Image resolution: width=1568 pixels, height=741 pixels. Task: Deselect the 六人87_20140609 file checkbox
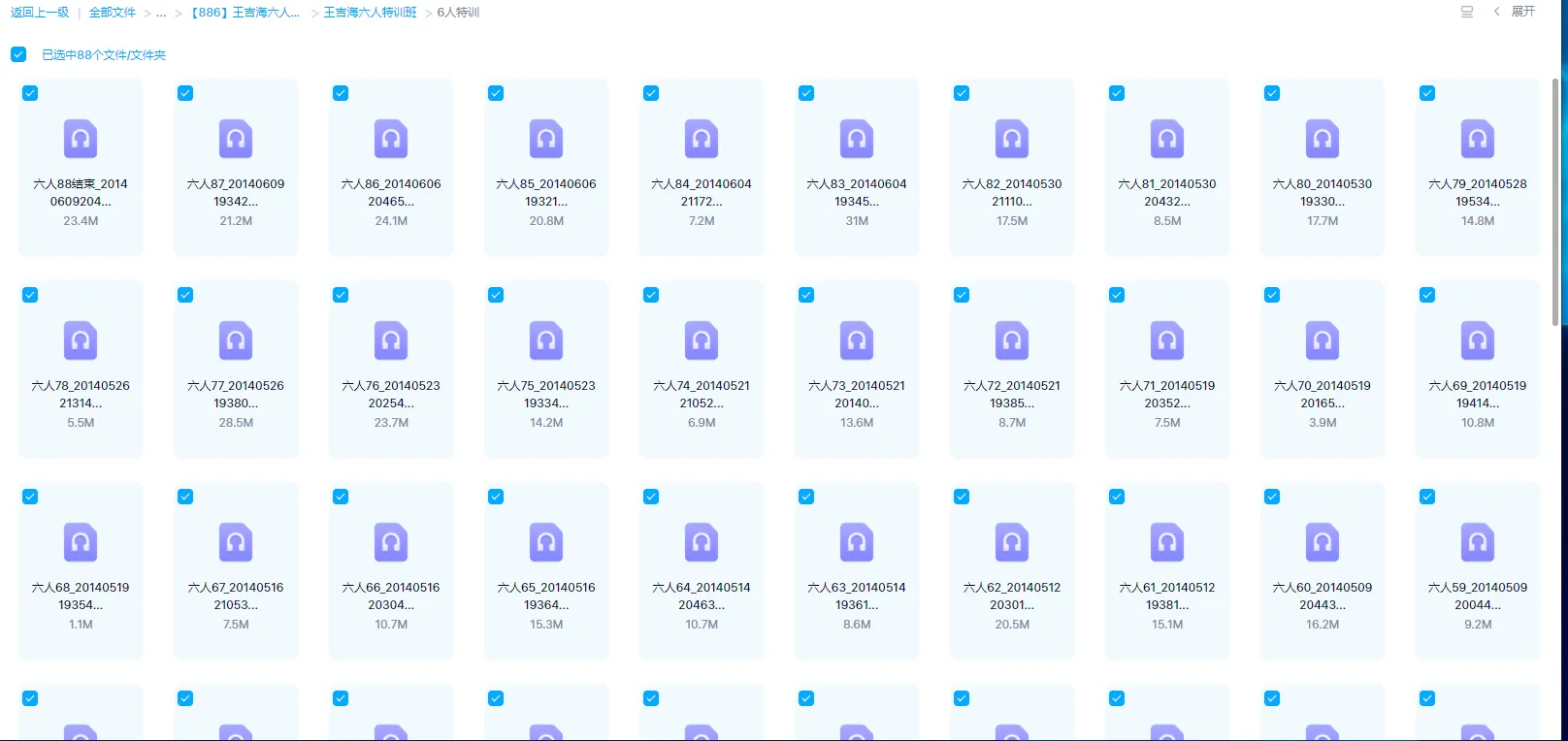(x=185, y=93)
